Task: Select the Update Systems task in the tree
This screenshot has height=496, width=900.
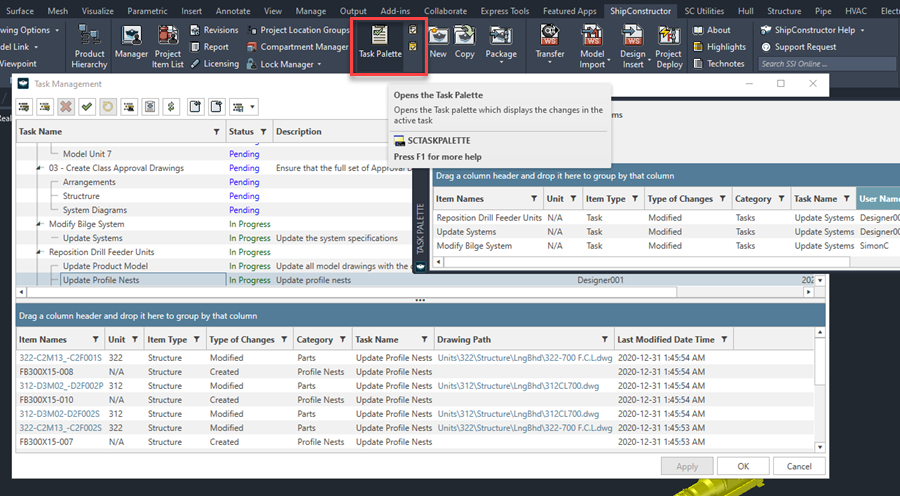Action: coord(92,238)
